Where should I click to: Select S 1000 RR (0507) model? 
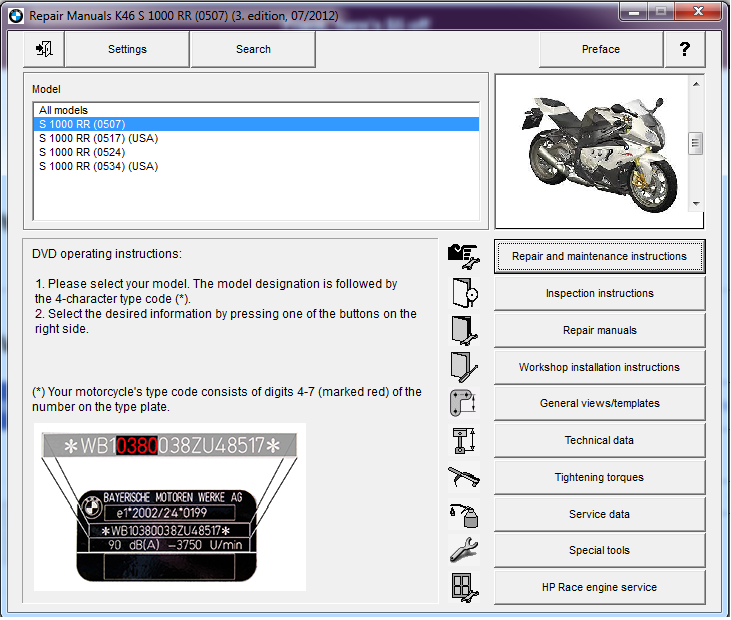tap(256, 124)
